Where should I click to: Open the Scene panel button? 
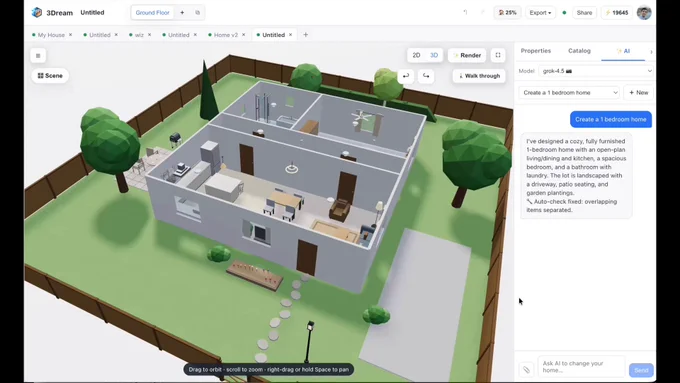coord(50,75)
